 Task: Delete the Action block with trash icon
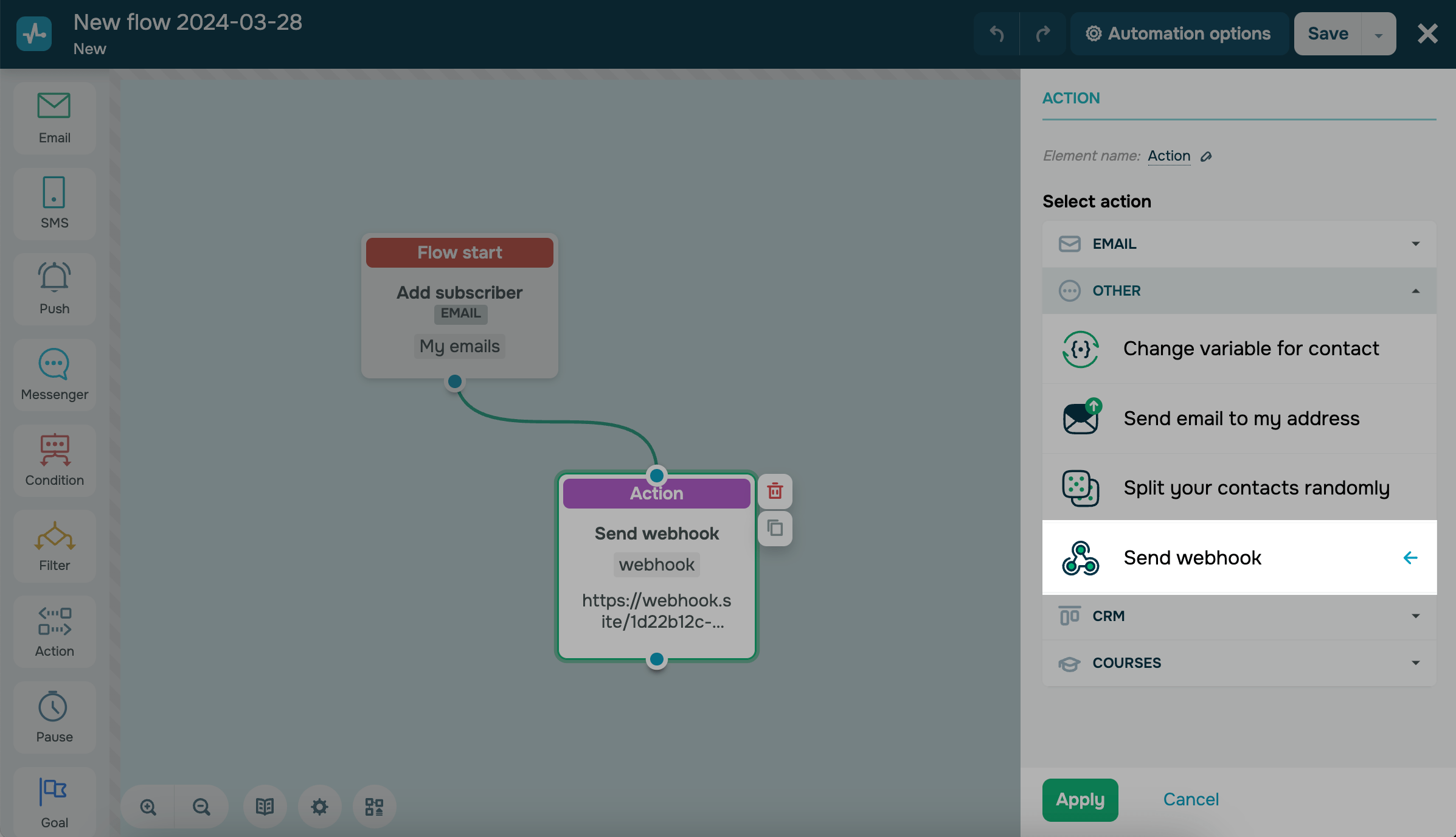[775, 491]
